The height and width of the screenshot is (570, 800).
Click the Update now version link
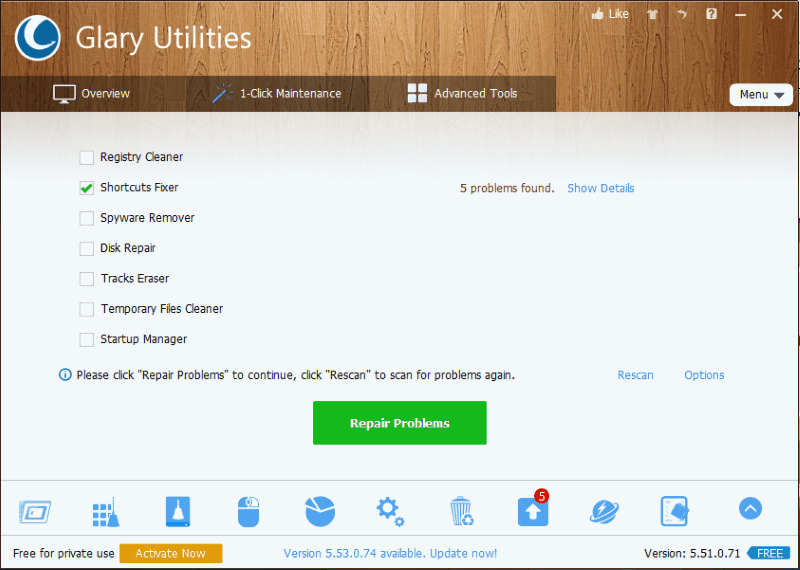click(x=390, y=554)
